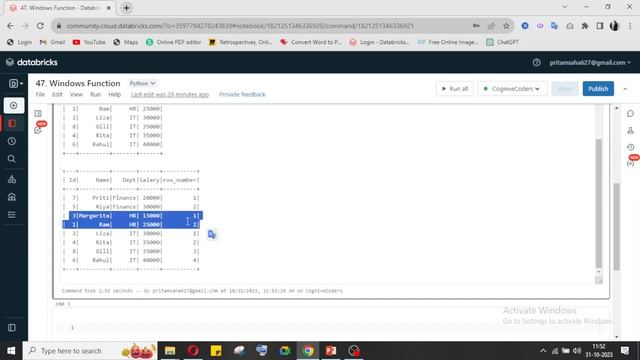This screenshot has height=360, width=640.
Task: Bookmark this page with the star icon
Action: (506, 26)
